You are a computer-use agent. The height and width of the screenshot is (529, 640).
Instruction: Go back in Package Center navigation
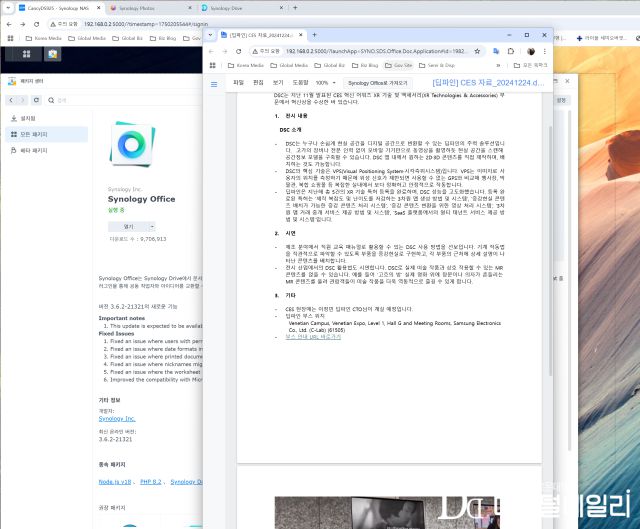tap(13, 100)
